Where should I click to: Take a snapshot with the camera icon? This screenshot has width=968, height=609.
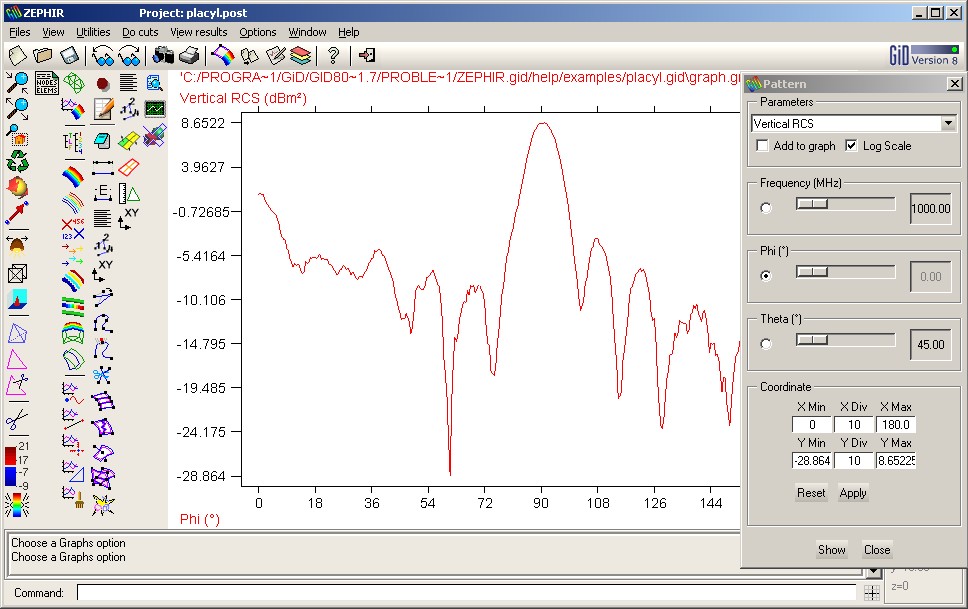[x=163, y=56]
